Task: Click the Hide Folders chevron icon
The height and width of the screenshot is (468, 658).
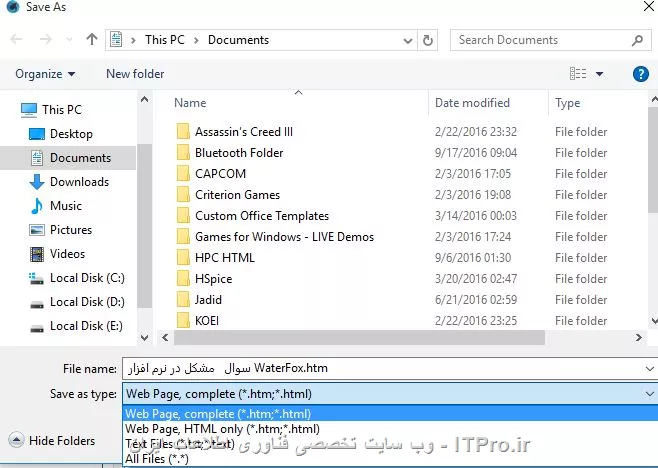Action: click(x=16, y=440)
